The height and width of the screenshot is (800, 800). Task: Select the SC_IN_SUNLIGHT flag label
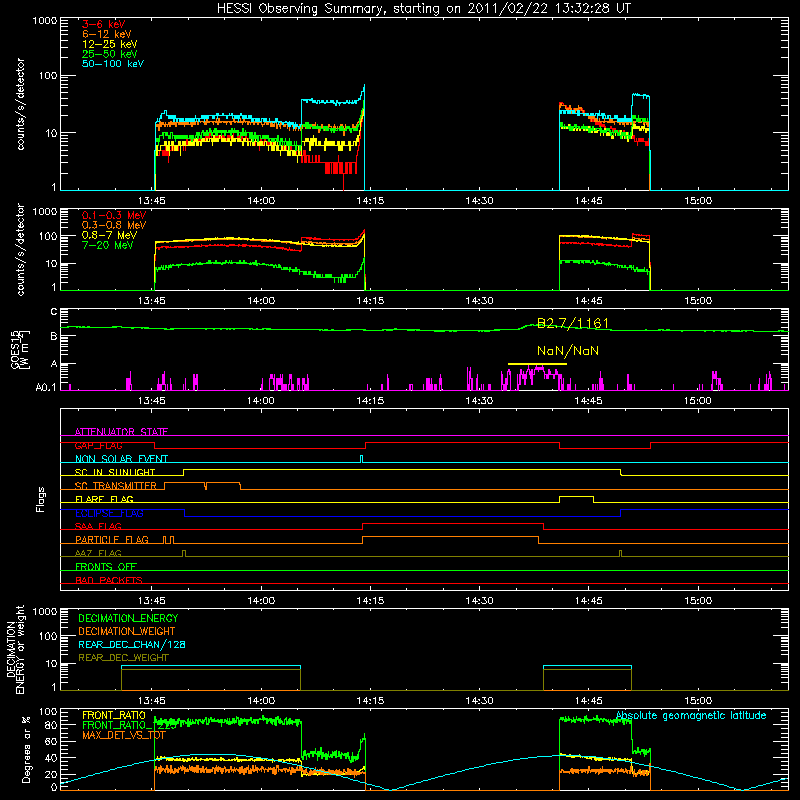(115, 472)
